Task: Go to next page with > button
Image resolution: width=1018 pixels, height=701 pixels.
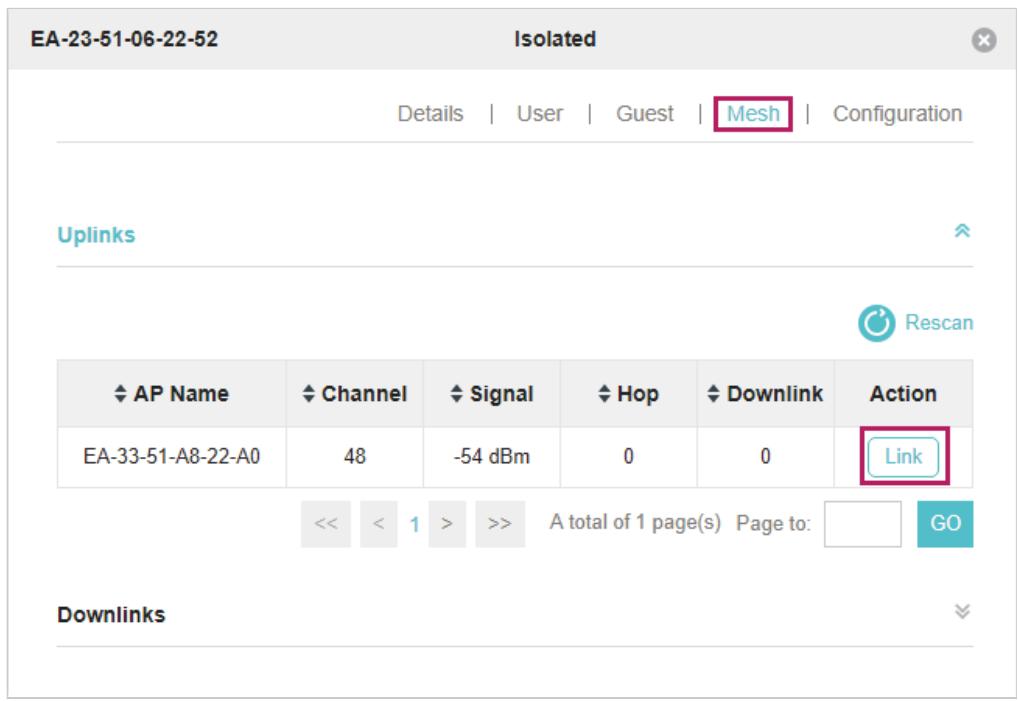Action: point(447,523)
